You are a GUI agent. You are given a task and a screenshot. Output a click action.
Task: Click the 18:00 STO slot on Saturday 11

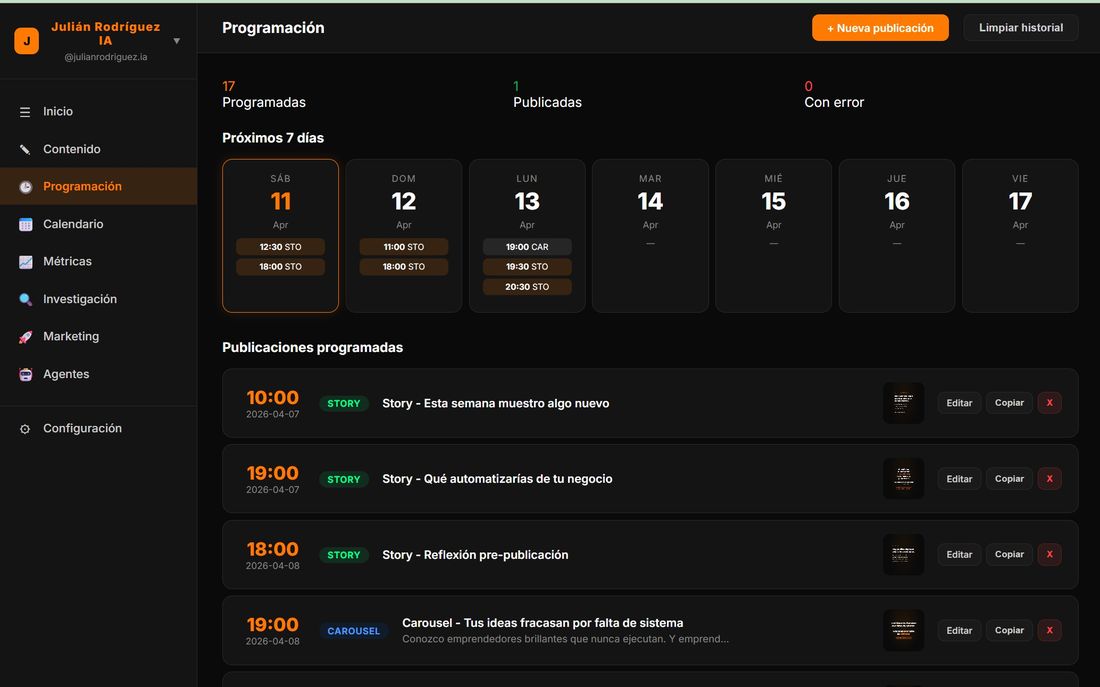281,267
